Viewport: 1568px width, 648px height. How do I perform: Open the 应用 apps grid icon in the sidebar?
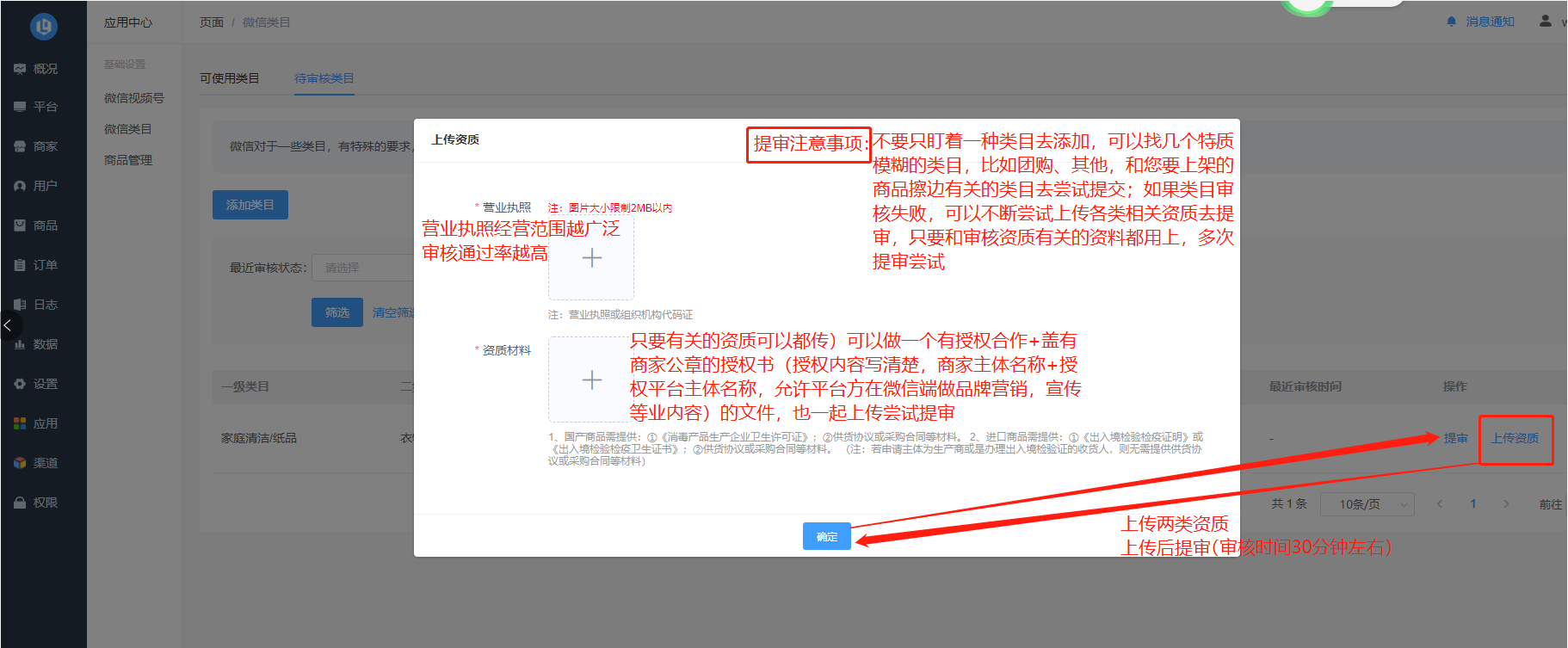pos(20,423)
